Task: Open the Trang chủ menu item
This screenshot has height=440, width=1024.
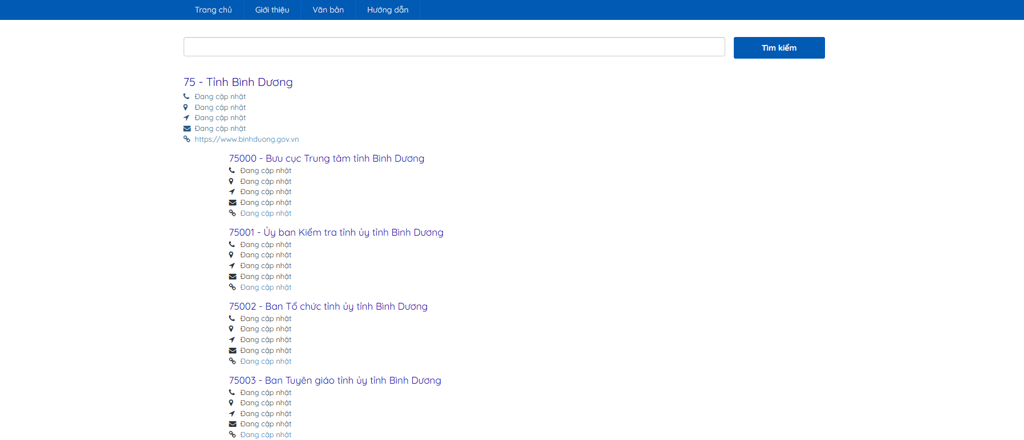Action: point(213,10)
